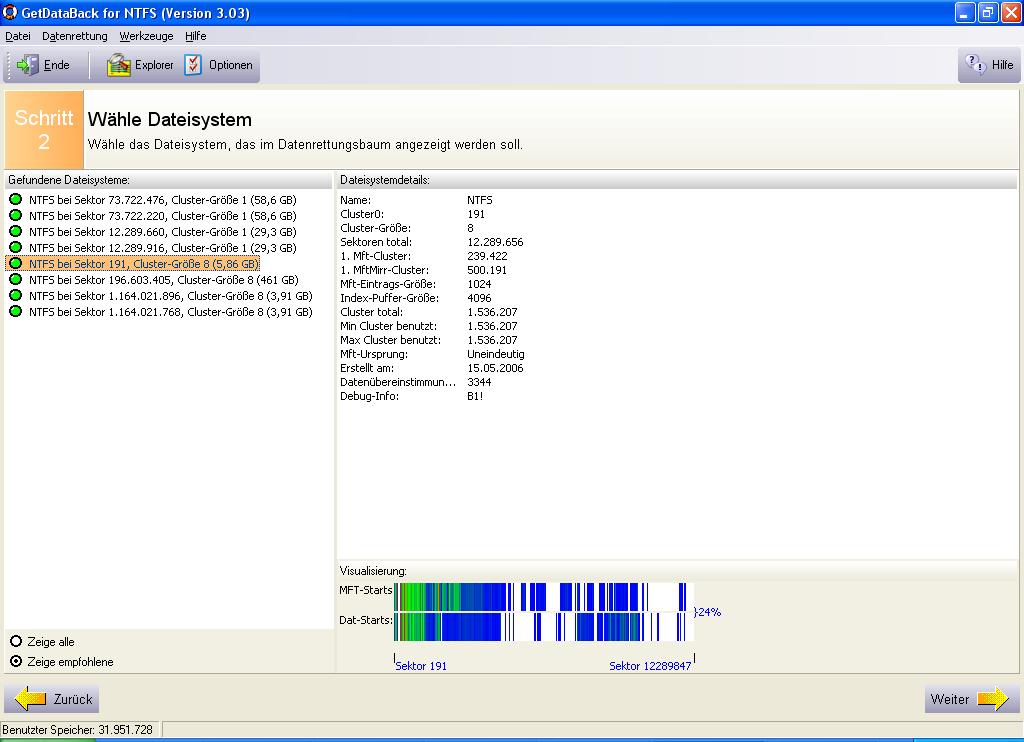
Task: Click 'Mft-Ursprung' value Uneindeutig
Action: point(496,354)
